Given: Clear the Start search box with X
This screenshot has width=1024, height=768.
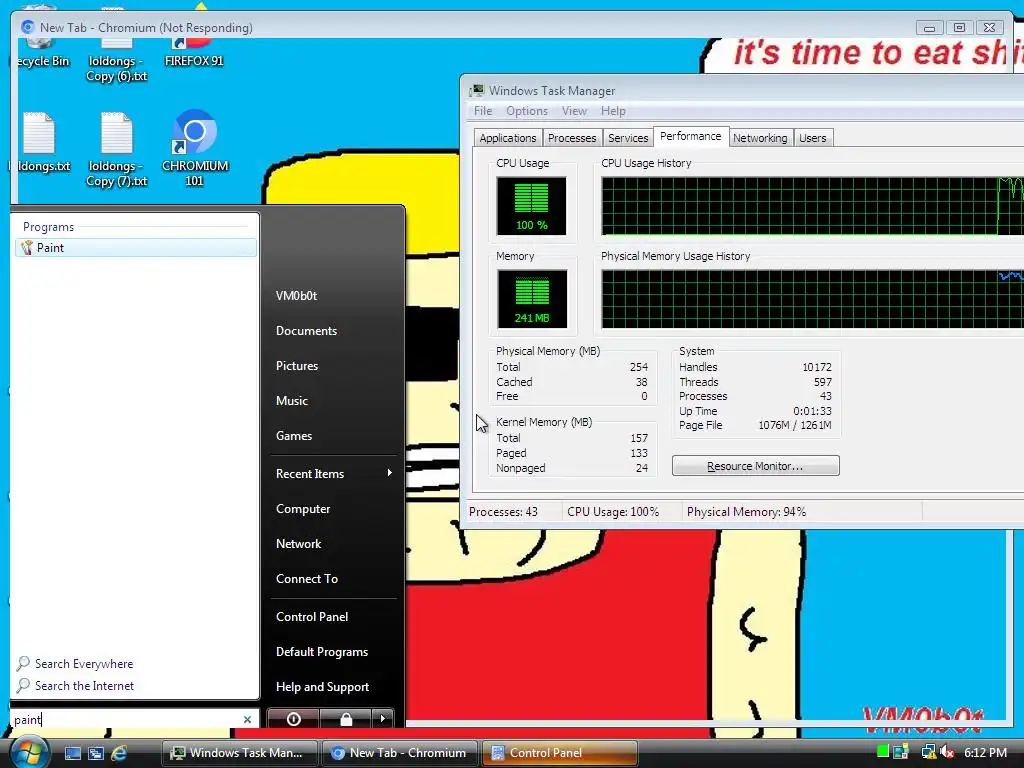Looking at the screenshot, I should 248,719.
